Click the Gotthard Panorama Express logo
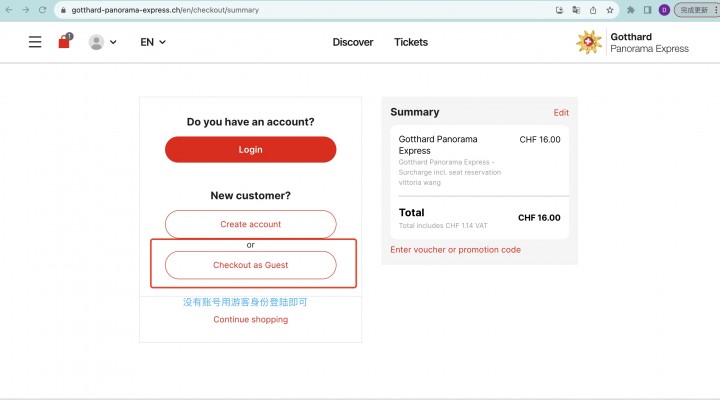720x400 pixels. [x=633, y=42]
